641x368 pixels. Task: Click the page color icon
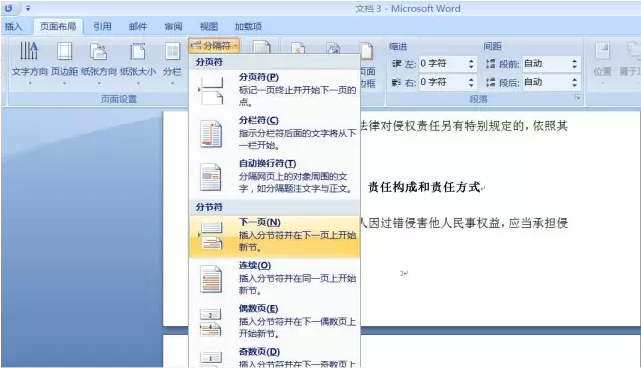click(x=333, y=48)
